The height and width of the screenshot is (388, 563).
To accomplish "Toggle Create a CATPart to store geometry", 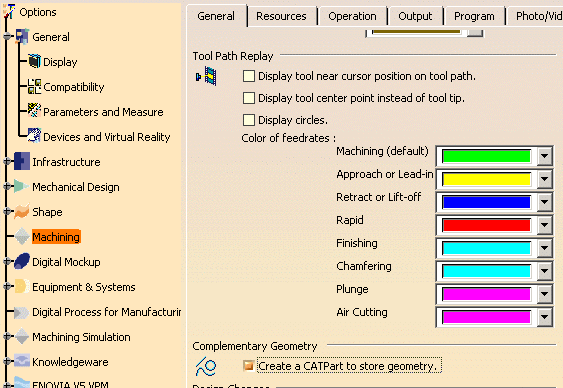I will (x=249, y=366).
